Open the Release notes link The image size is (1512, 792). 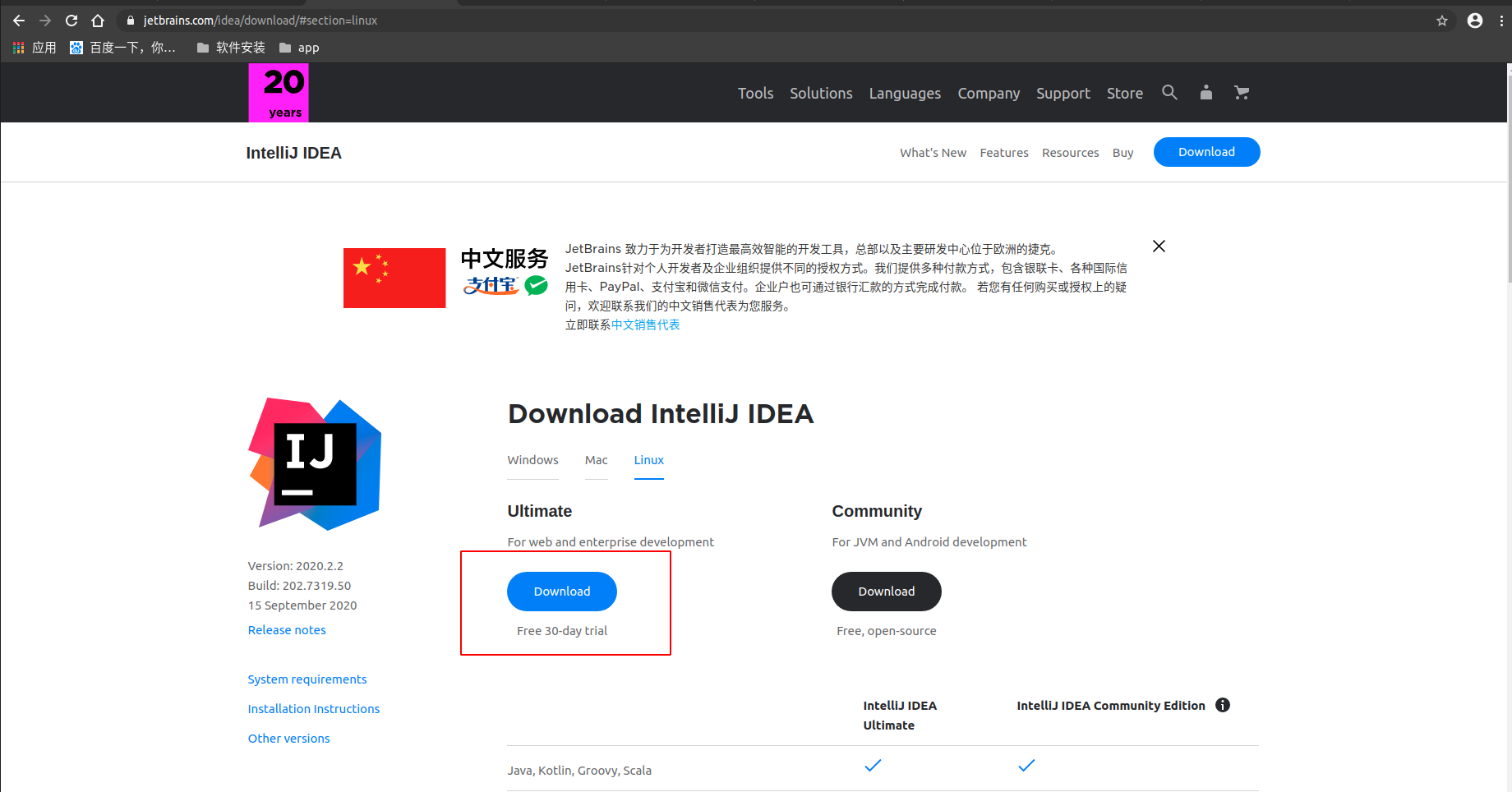(287, 629)
